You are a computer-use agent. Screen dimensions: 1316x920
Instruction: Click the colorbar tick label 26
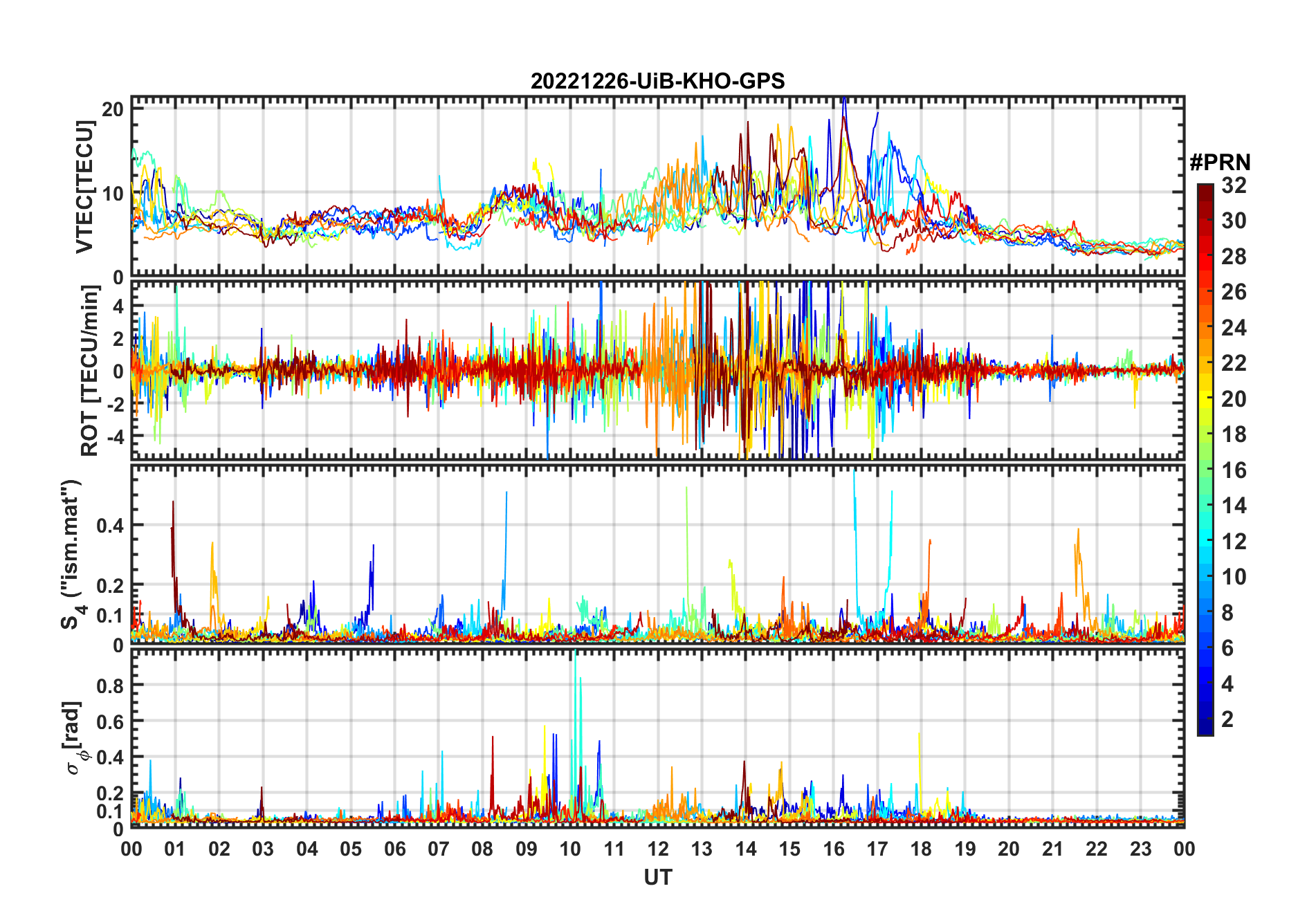(x=1234, y=292)
